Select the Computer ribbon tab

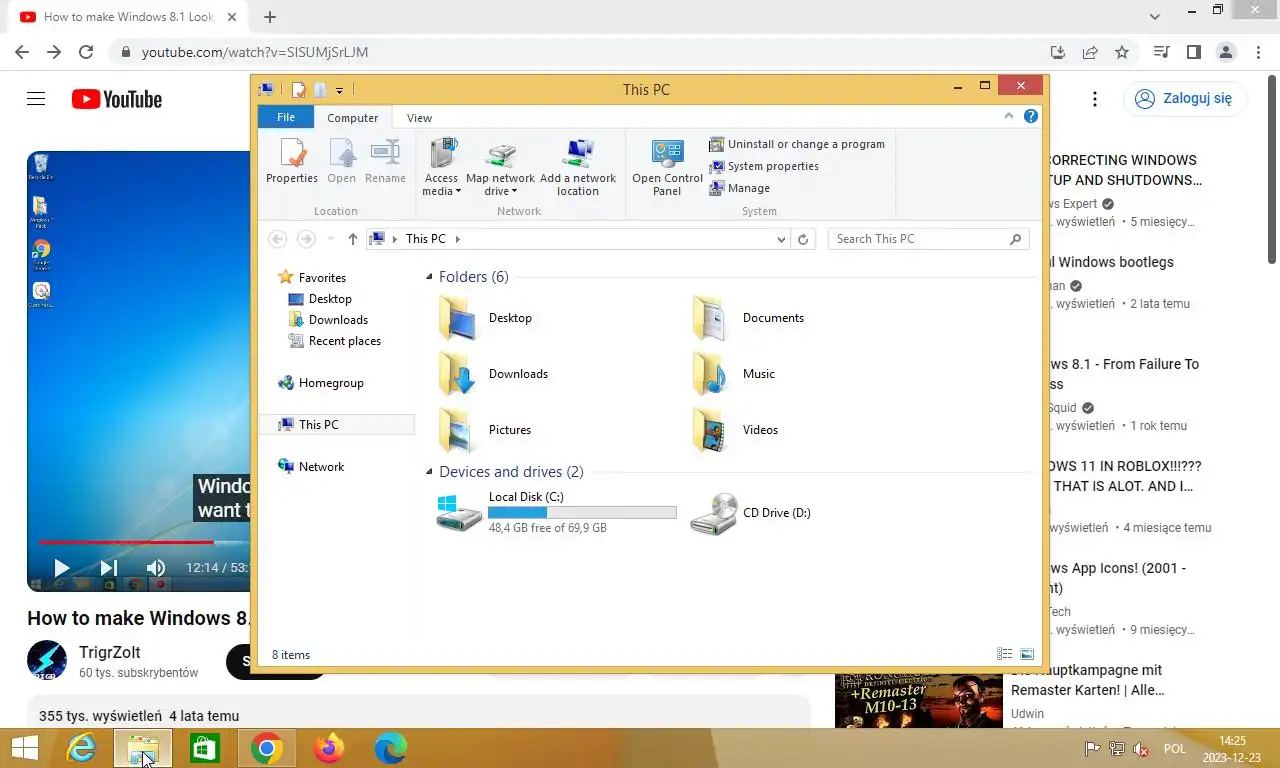pyautogui.click(x=353, y=118)
